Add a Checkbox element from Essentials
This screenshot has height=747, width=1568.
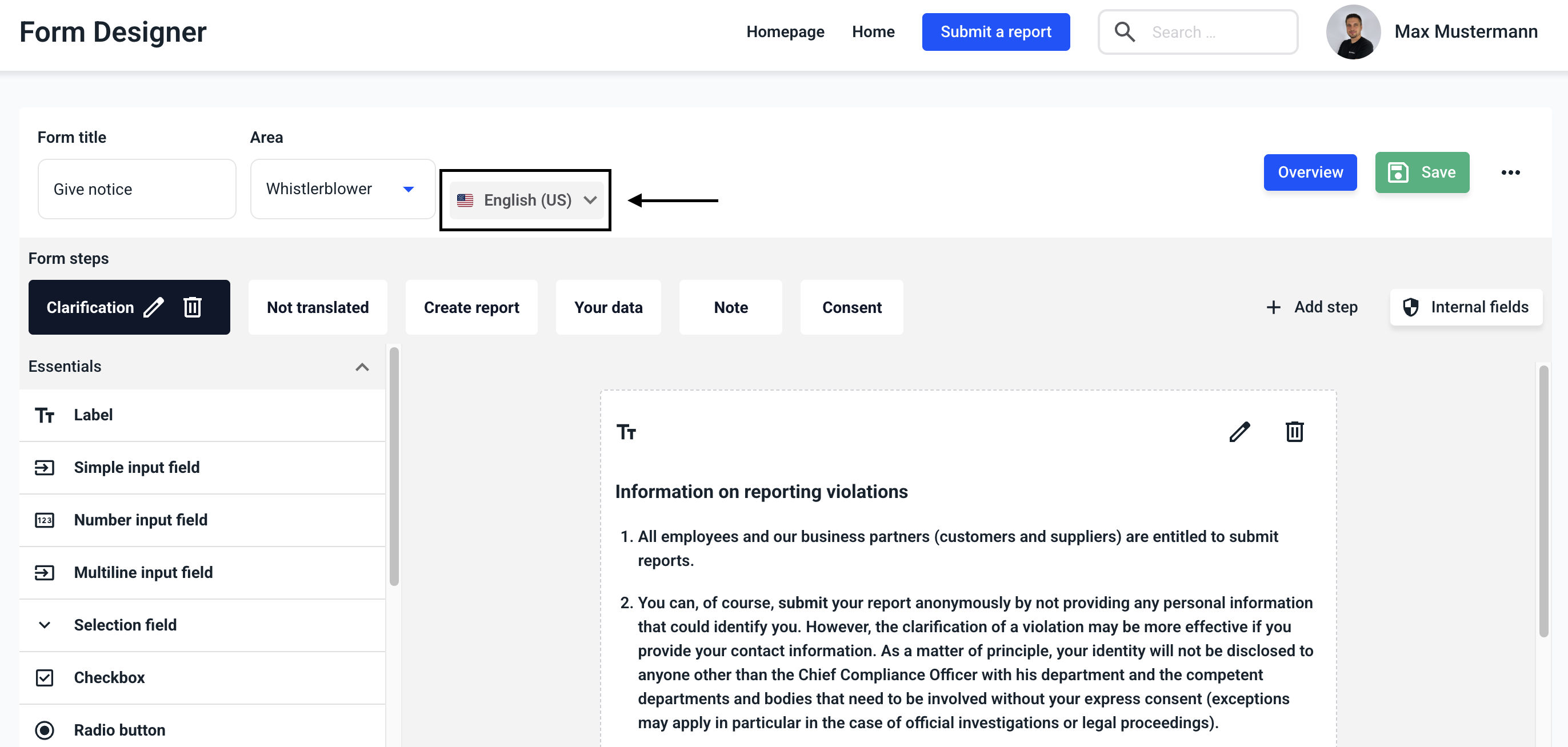point(109,678)
